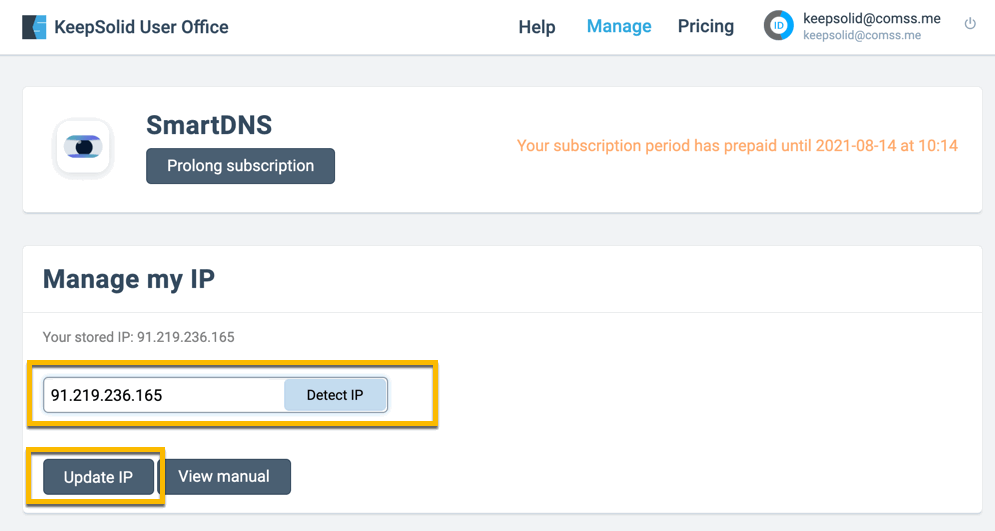Click the bold keepsolid@comss.me account name
995x531 pixels.
[x=872, y=18]
